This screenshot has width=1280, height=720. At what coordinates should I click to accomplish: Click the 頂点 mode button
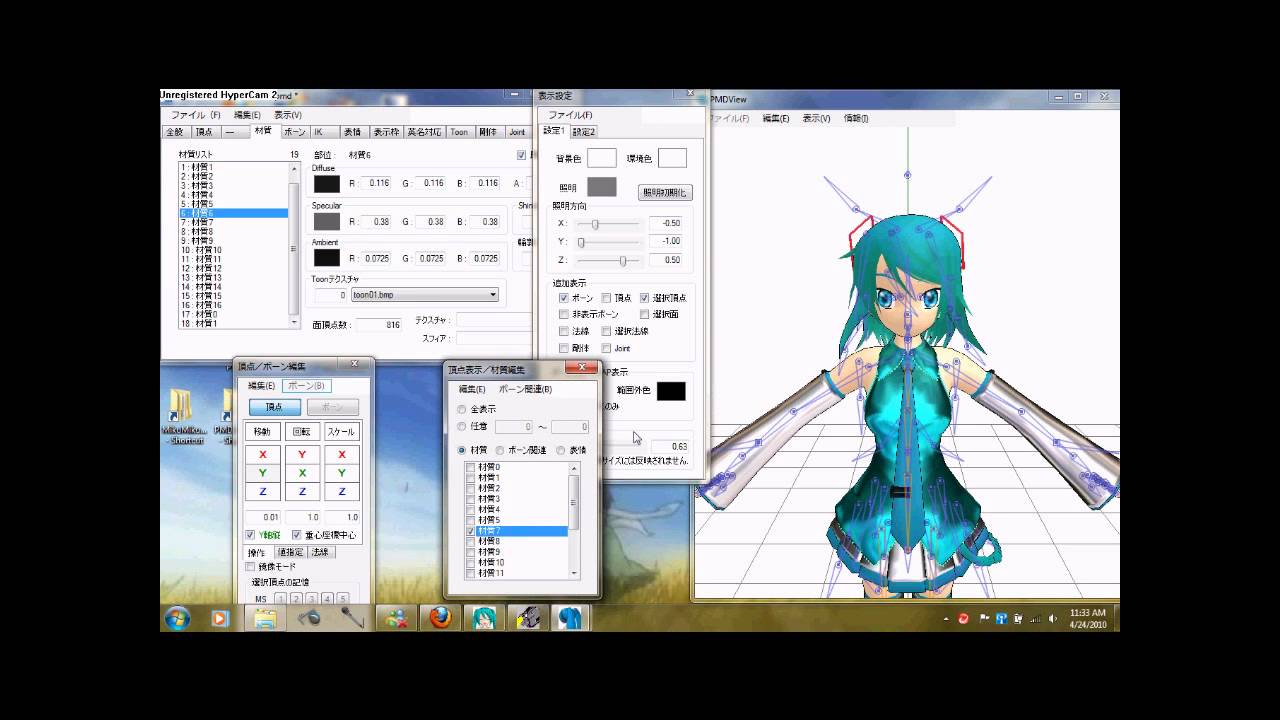[274, 407]
